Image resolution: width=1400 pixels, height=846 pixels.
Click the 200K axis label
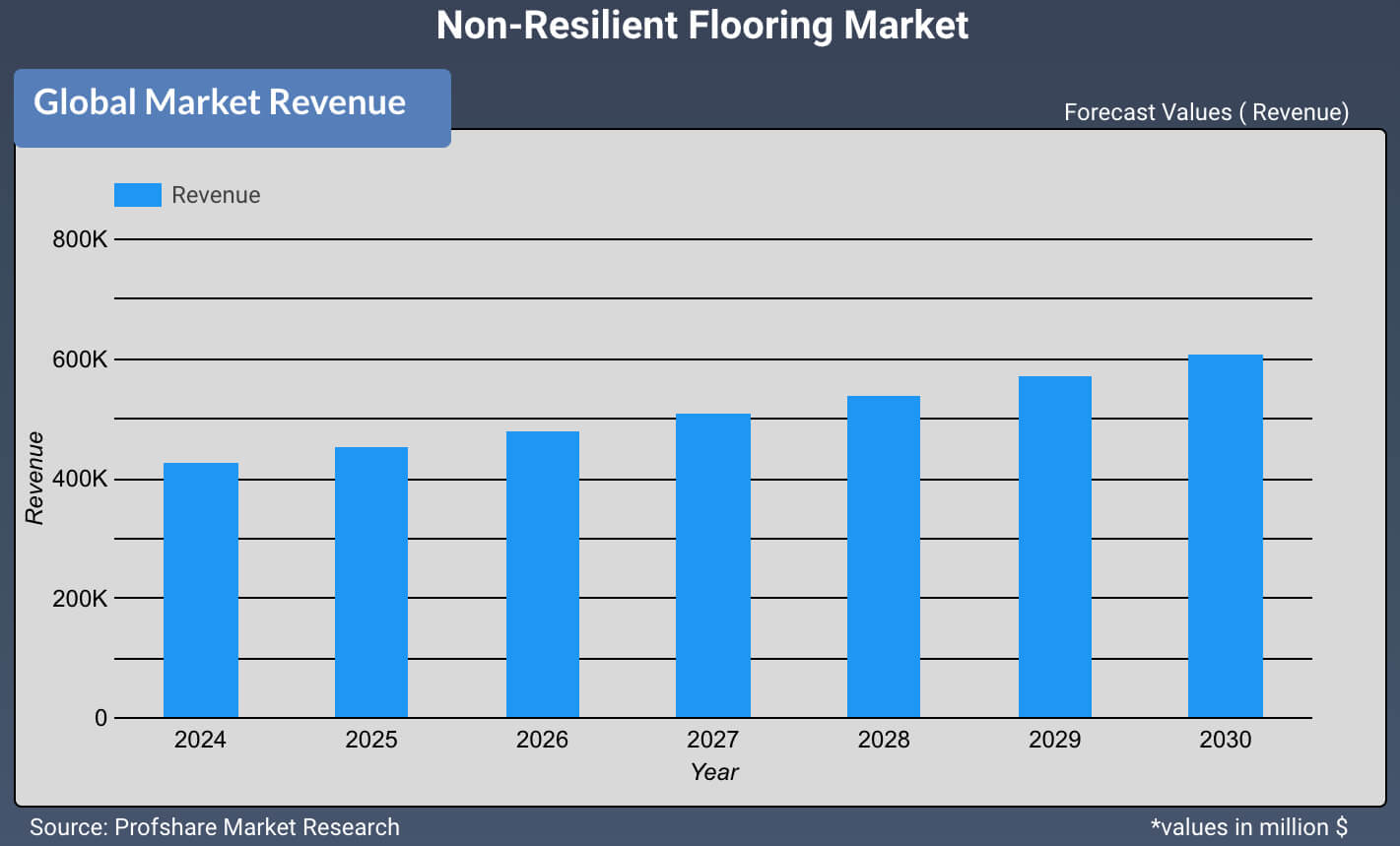(80, 599)
